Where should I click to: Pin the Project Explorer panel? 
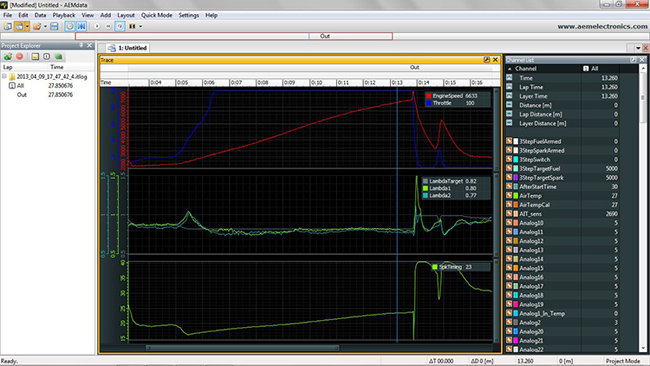tap(81, 45)
